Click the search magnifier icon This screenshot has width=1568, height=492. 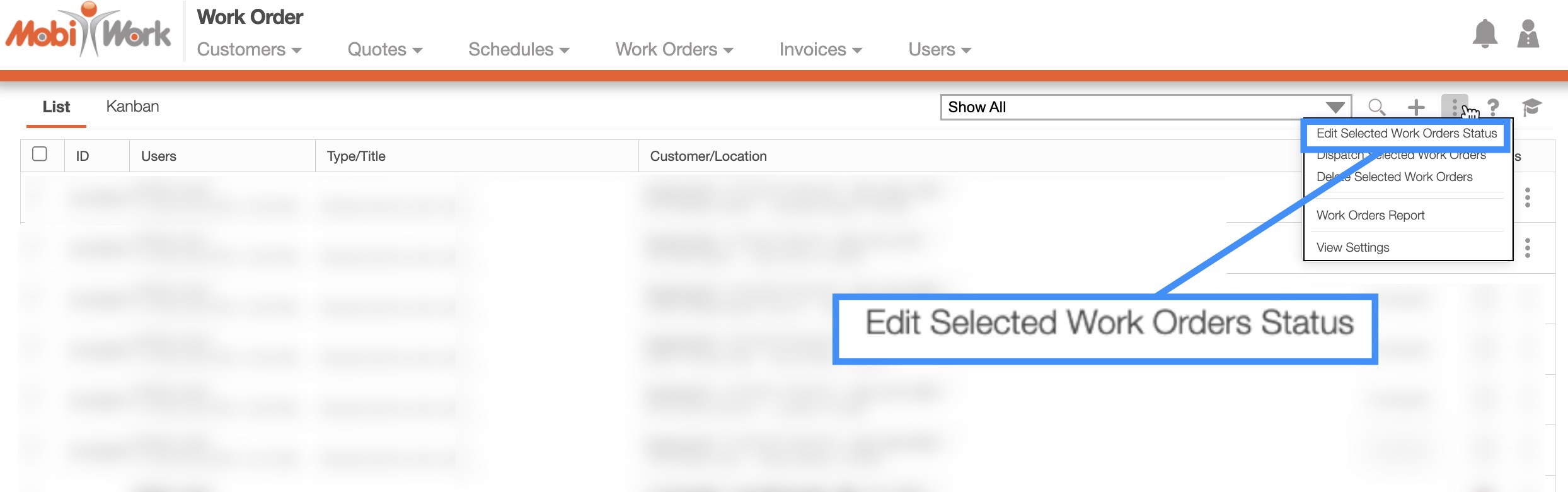click(x=1376, y=107)
